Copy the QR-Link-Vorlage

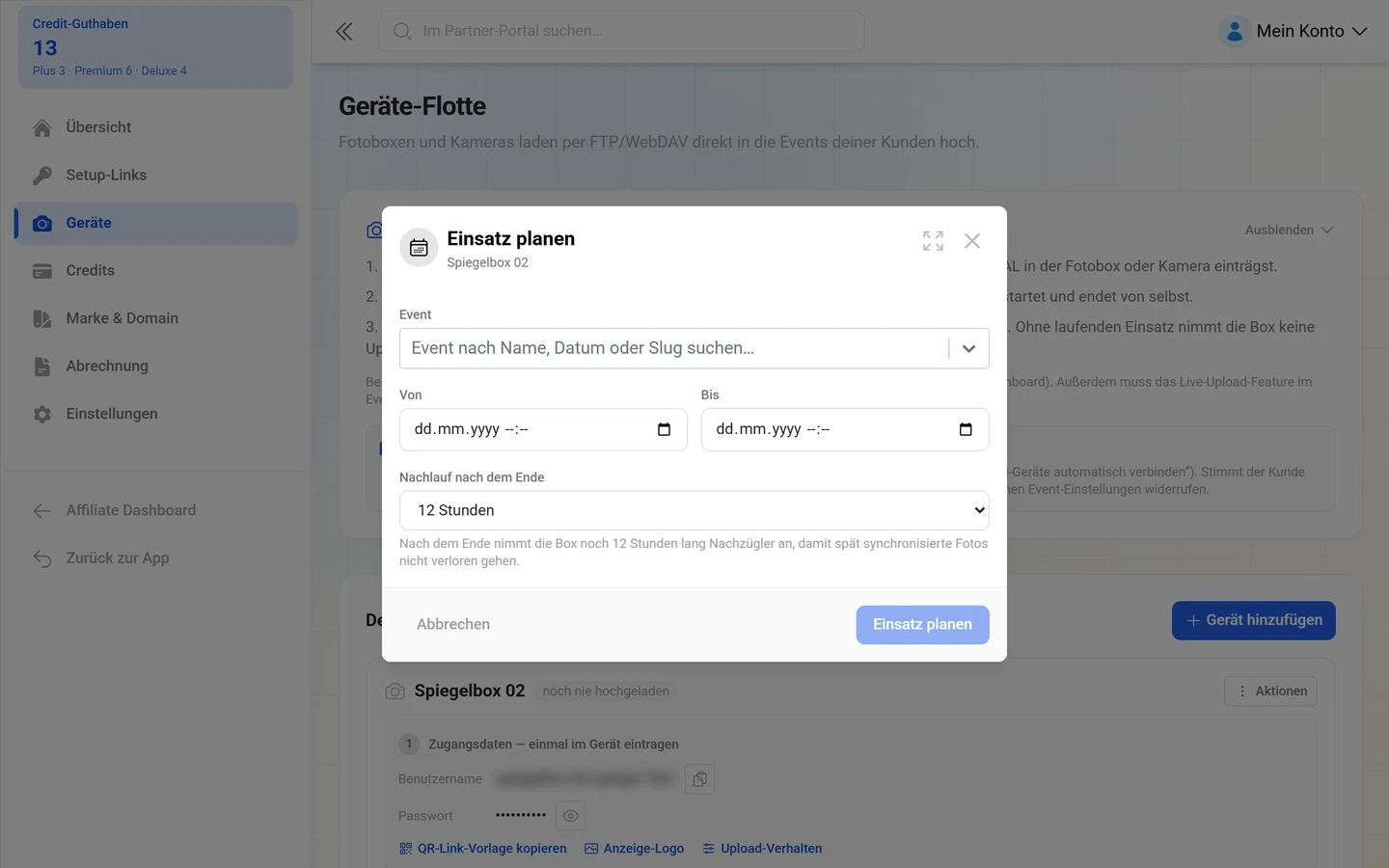482,849
